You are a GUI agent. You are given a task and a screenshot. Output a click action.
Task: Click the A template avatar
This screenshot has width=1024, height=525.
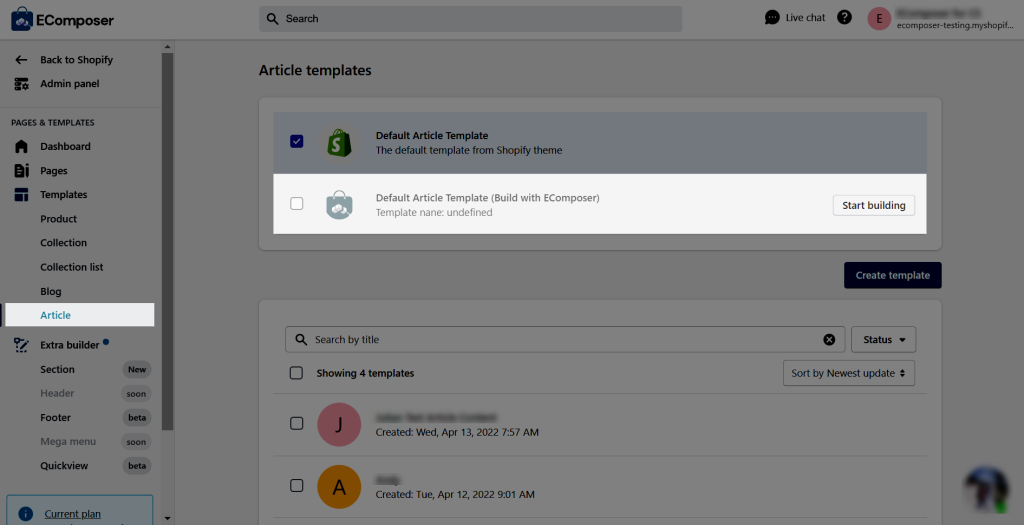(339, 486)
